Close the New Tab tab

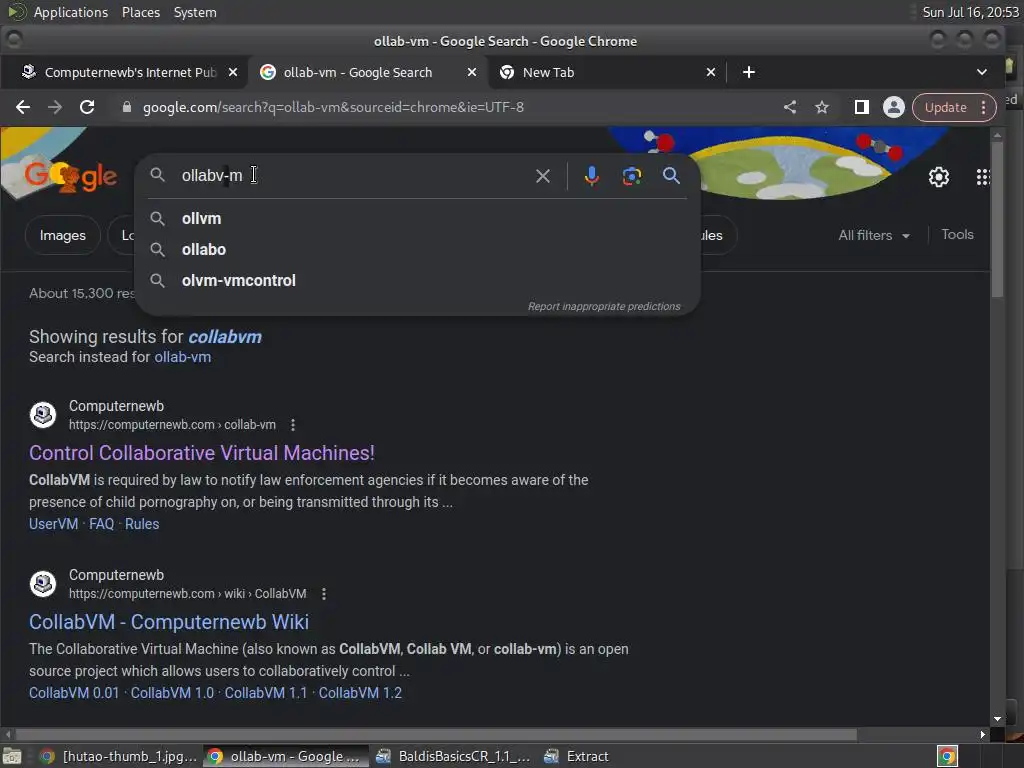pos(711,72)
